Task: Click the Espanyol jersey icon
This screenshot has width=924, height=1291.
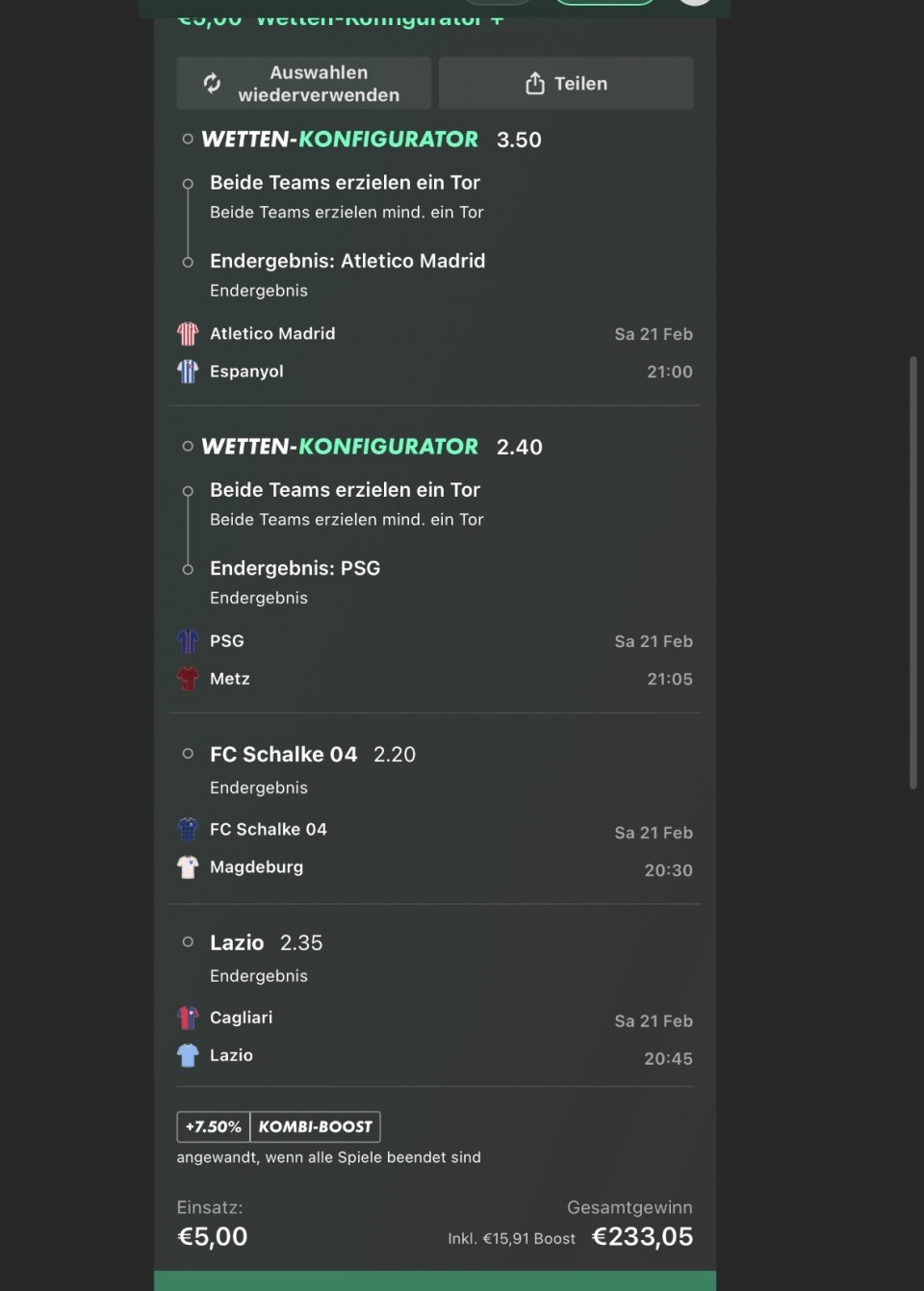Action: 188,372
